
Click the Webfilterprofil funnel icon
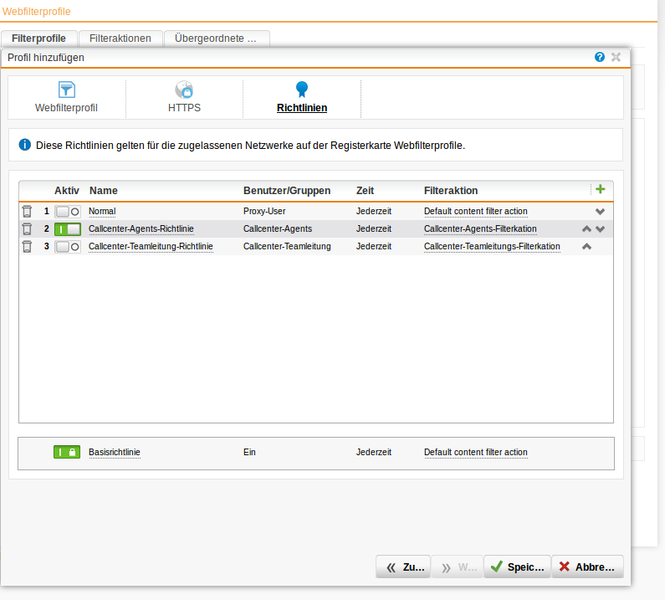click(x=67, y=90)
